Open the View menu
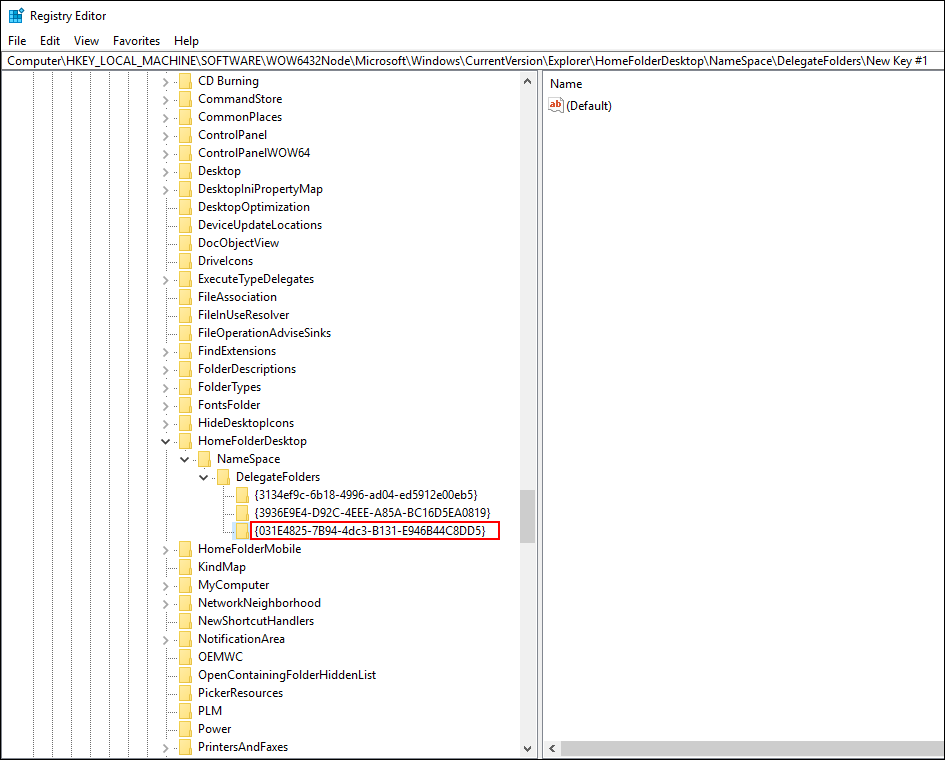The height and width of the screenshot is (760, 945). pyautogui.click(x=86, y=40)
